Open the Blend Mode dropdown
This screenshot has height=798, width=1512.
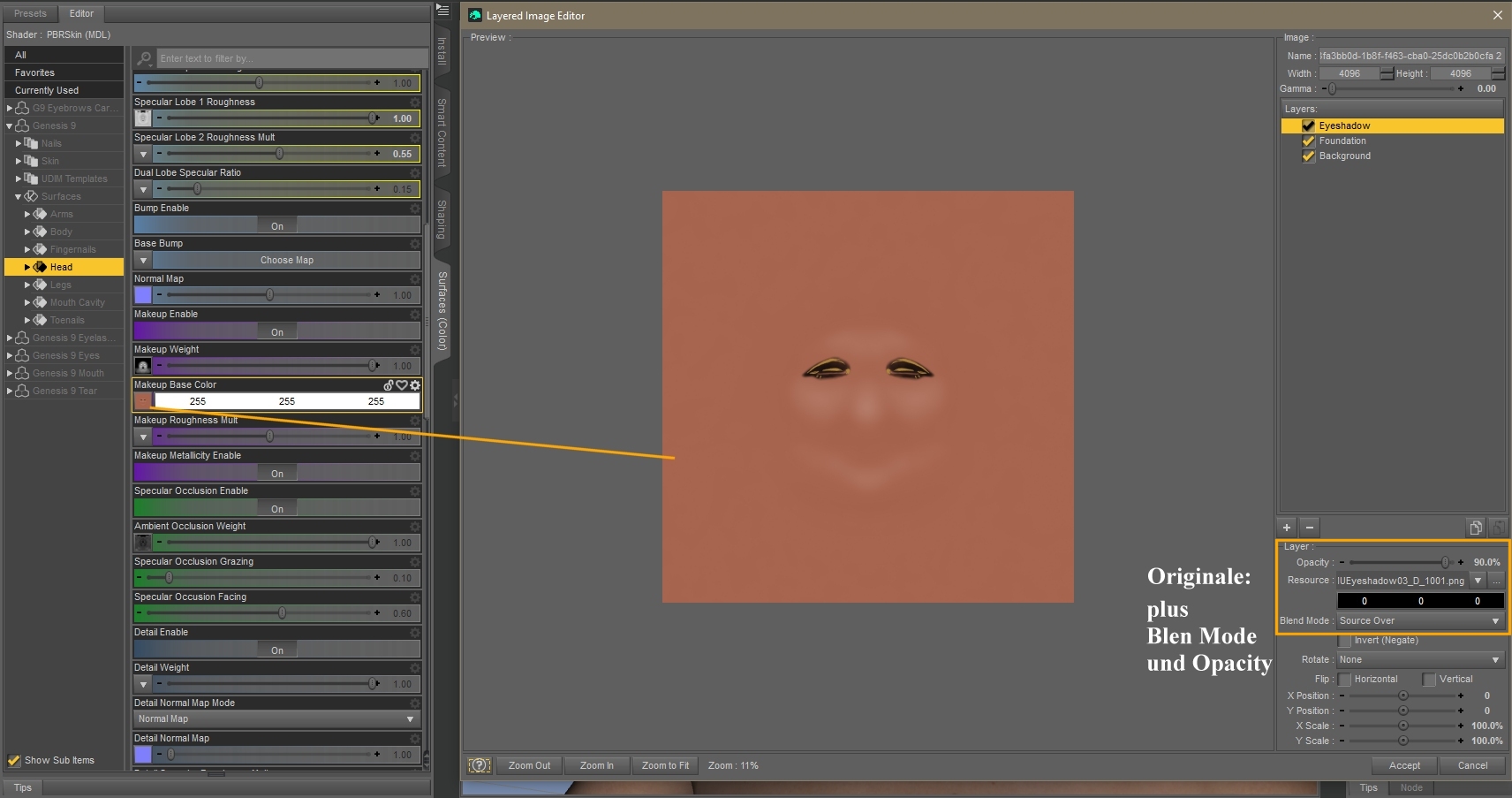1419,621
